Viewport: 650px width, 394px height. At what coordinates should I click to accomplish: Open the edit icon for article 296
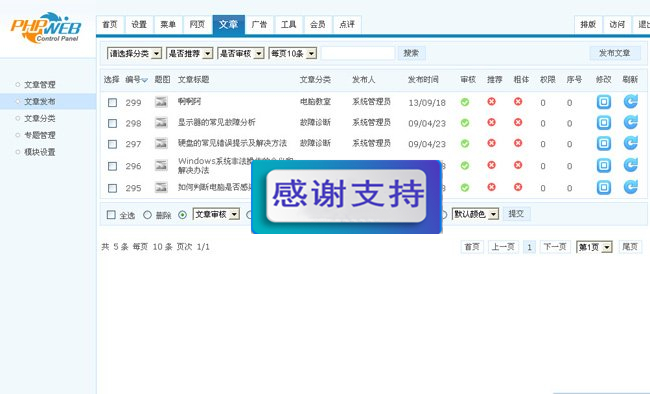click(x=604, y=165)
